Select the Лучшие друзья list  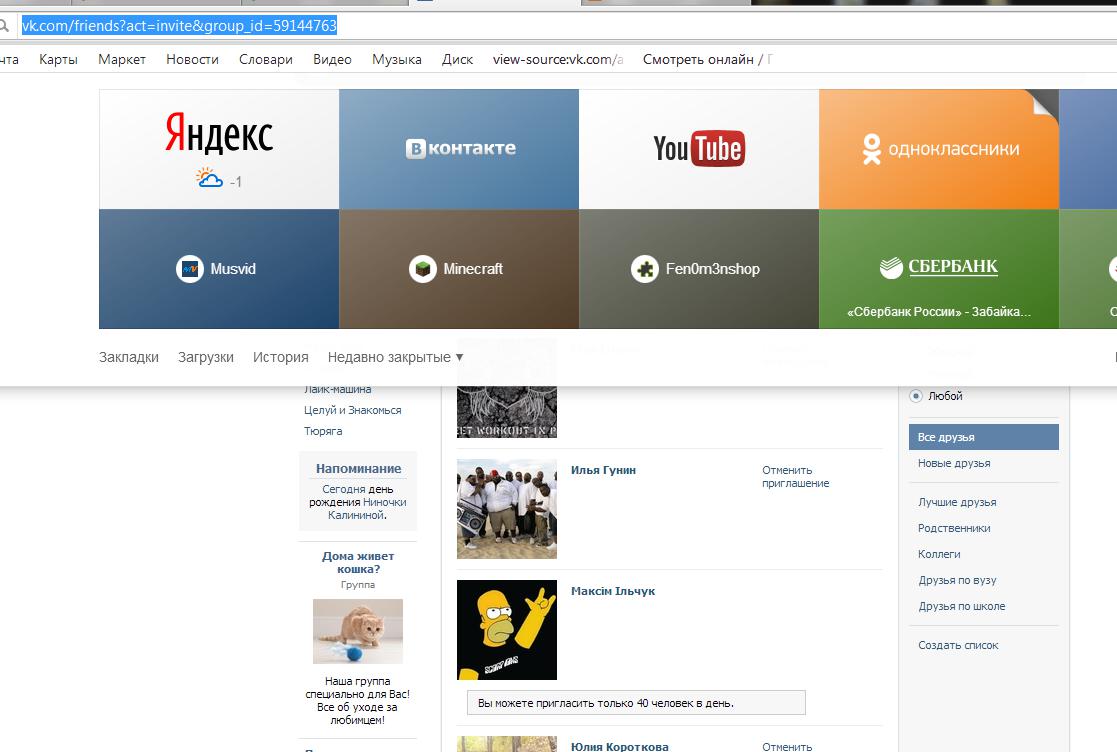point(957,503)
